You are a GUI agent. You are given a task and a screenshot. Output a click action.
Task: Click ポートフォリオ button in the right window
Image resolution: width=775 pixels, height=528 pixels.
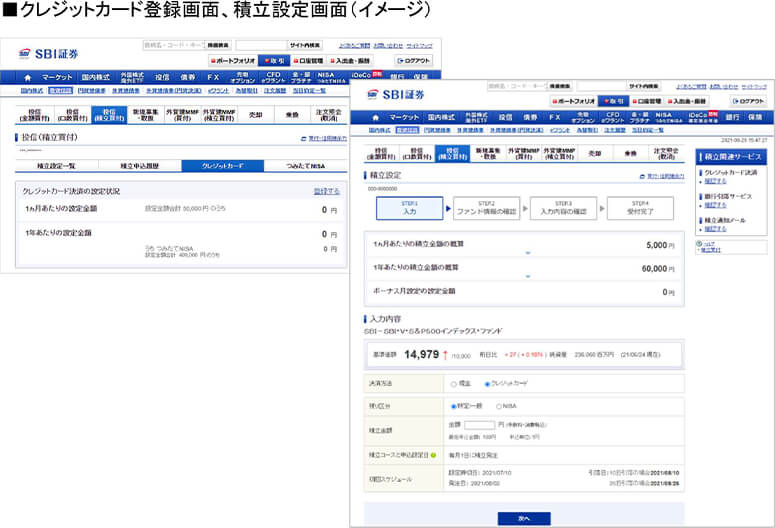coord(573,101)
